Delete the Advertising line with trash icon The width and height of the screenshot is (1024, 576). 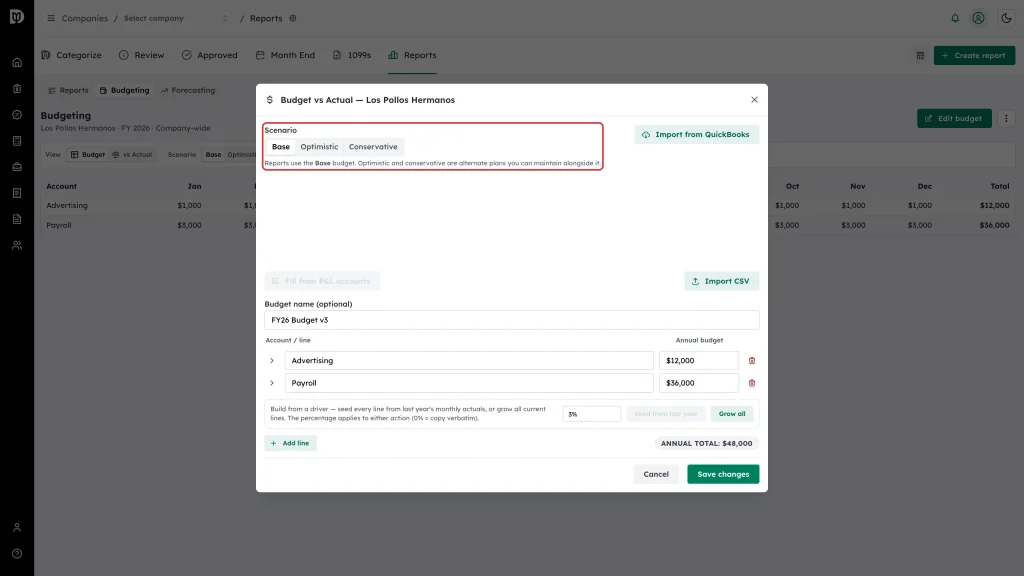pos(752,360)
